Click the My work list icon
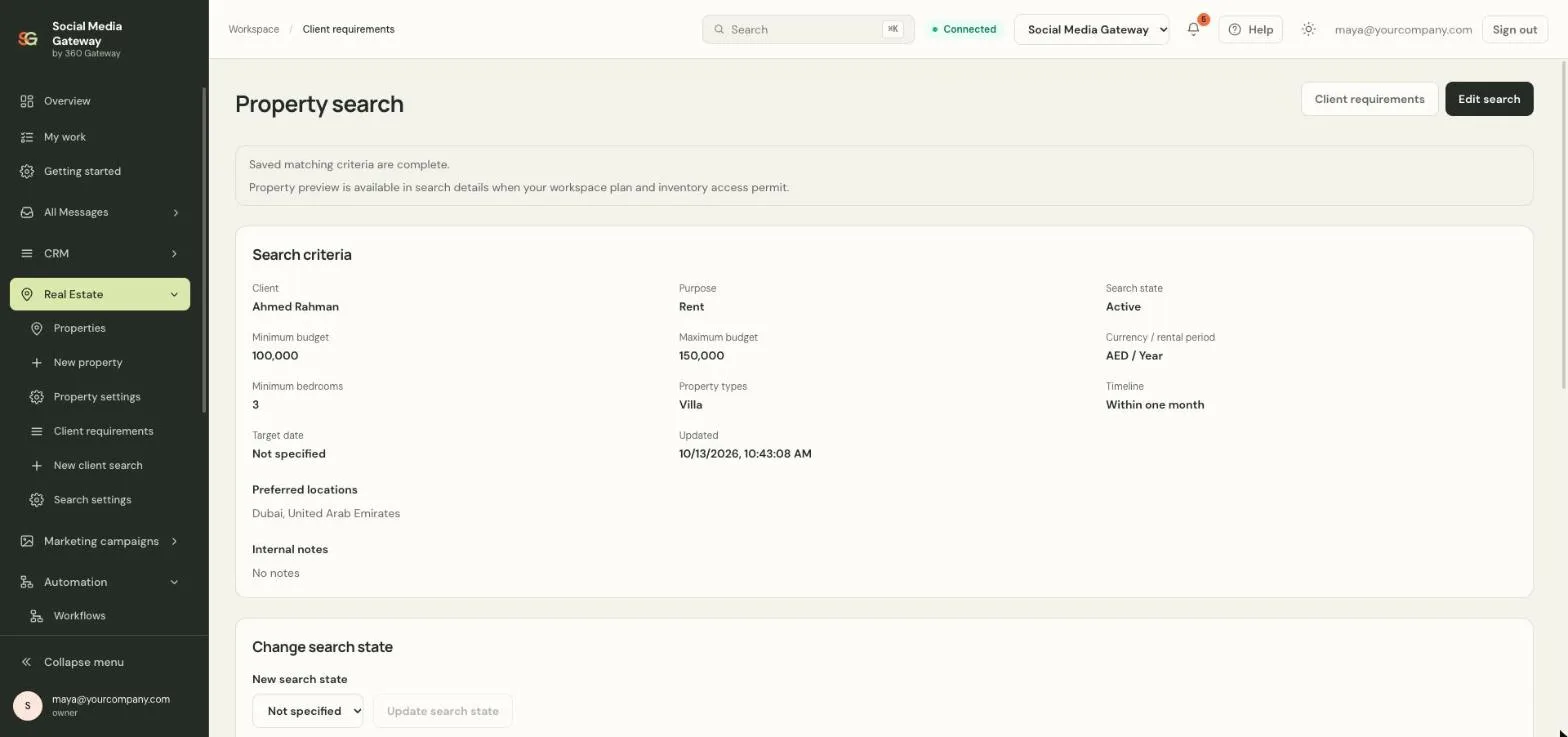 coord(27,137)
